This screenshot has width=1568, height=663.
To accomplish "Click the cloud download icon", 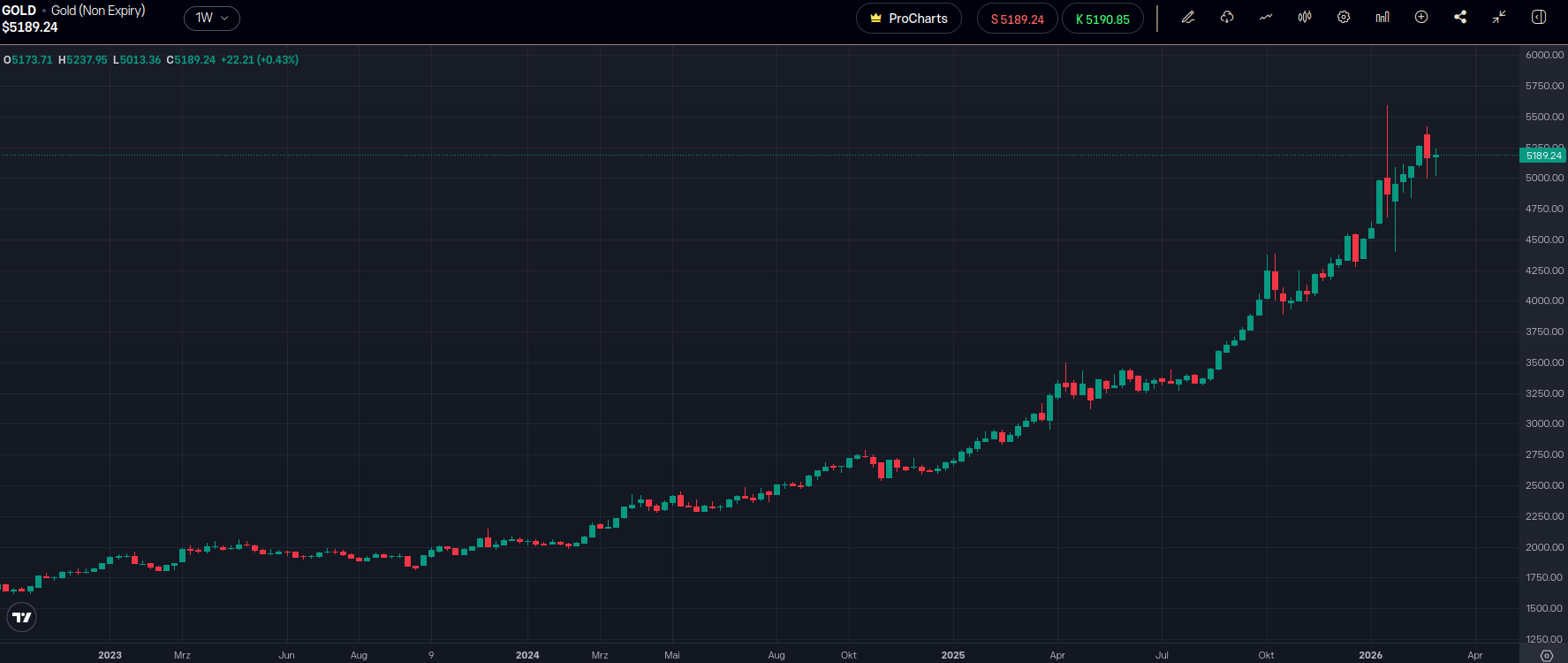I will pos(1227,18).
